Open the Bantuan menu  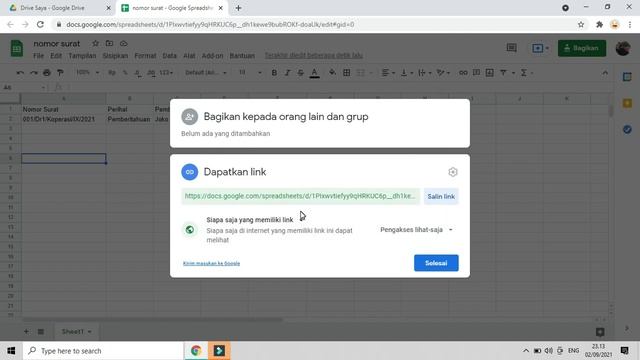coord(242,56)
